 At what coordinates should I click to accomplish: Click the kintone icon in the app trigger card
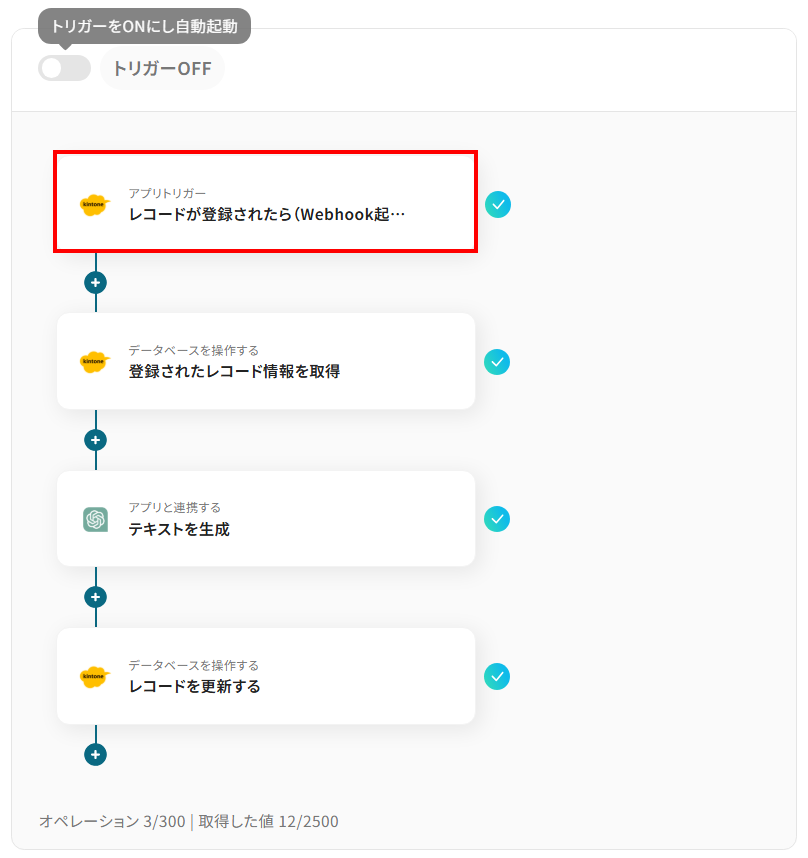(94, 204)
